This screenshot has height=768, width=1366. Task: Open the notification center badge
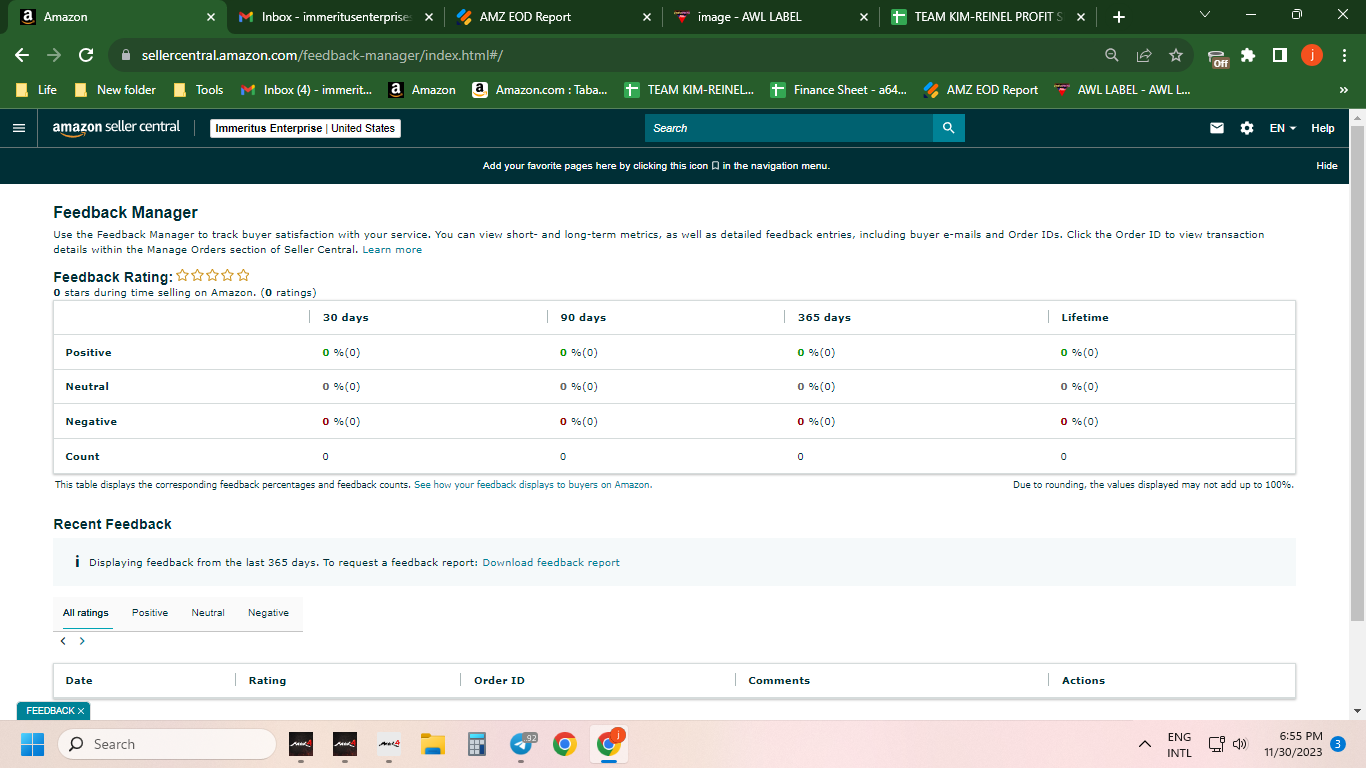click(1337, 744)
